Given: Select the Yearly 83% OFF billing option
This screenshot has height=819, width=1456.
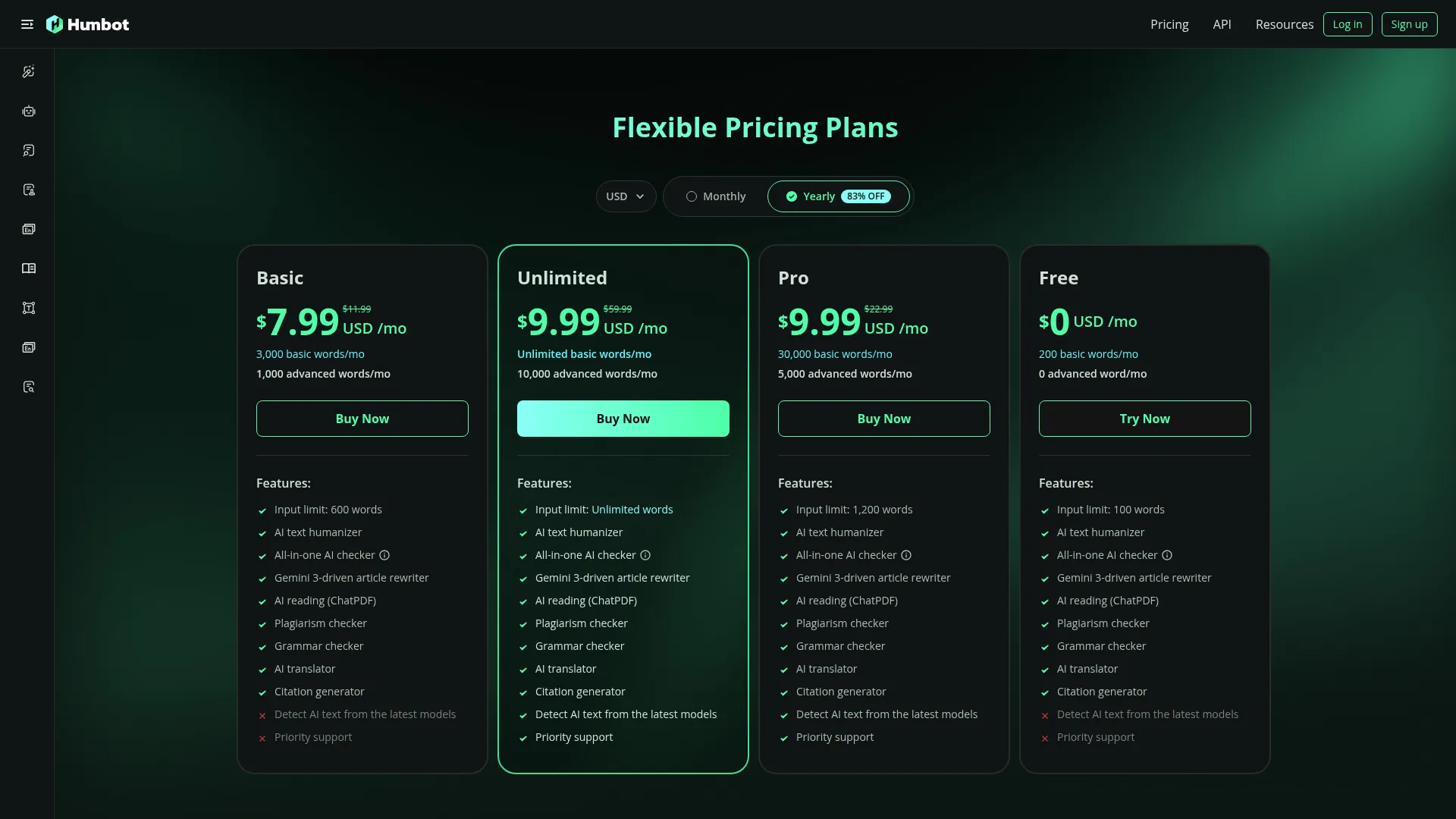Looking at the screenshot, I should 837,196.
